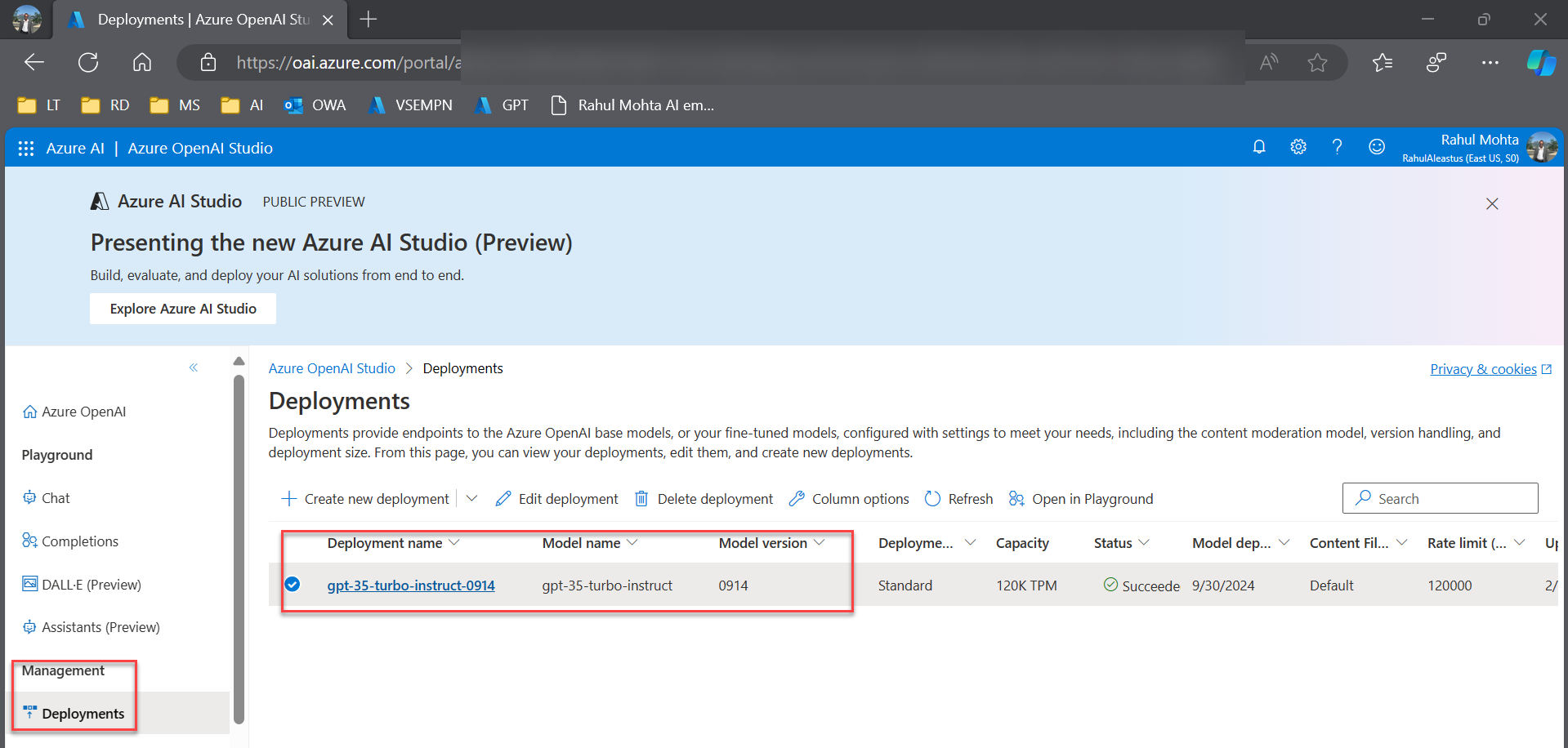Open the Privacy & cookies link
This screenshot has height=748, width=1568.
pyautogui.click(x=1490, y=369)
